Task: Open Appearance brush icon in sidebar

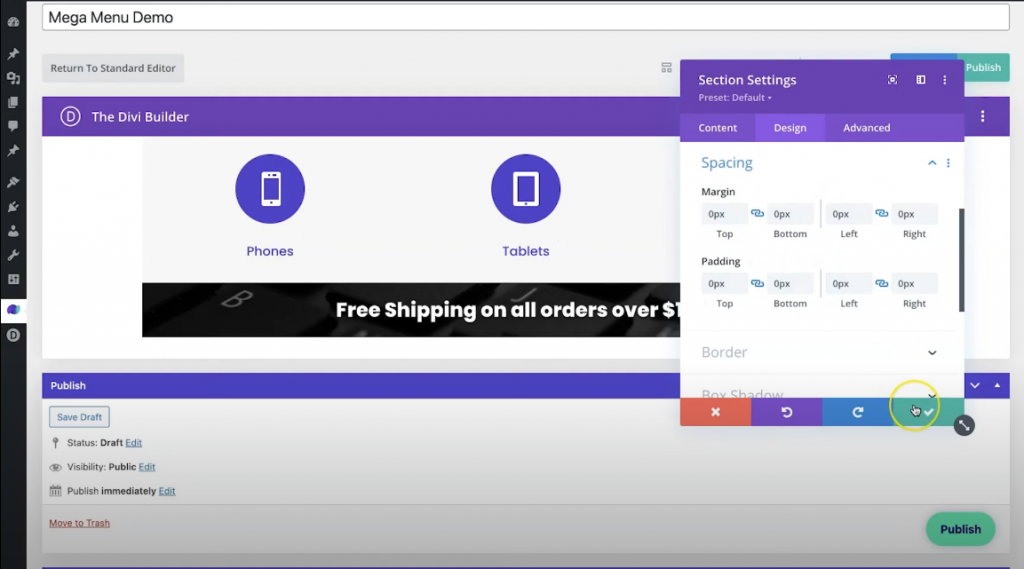Action: point(13,182)
